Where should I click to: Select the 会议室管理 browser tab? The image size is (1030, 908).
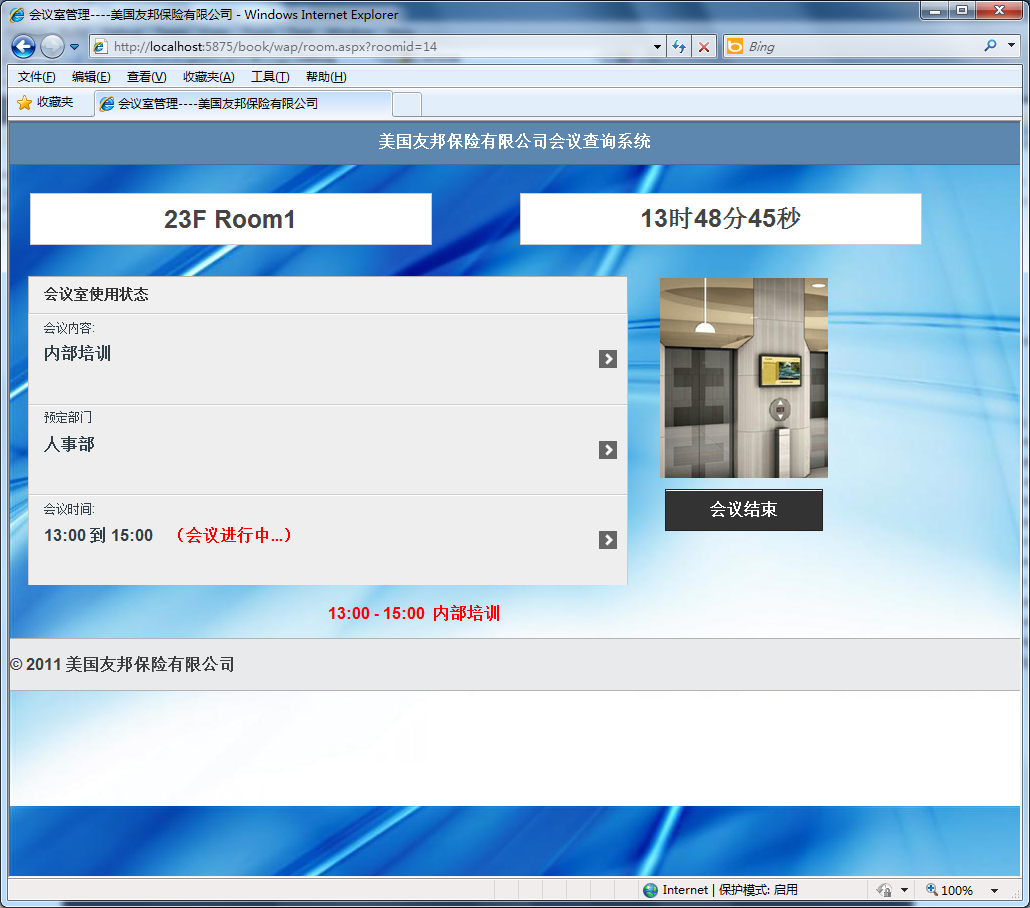[x=244, y=104]
